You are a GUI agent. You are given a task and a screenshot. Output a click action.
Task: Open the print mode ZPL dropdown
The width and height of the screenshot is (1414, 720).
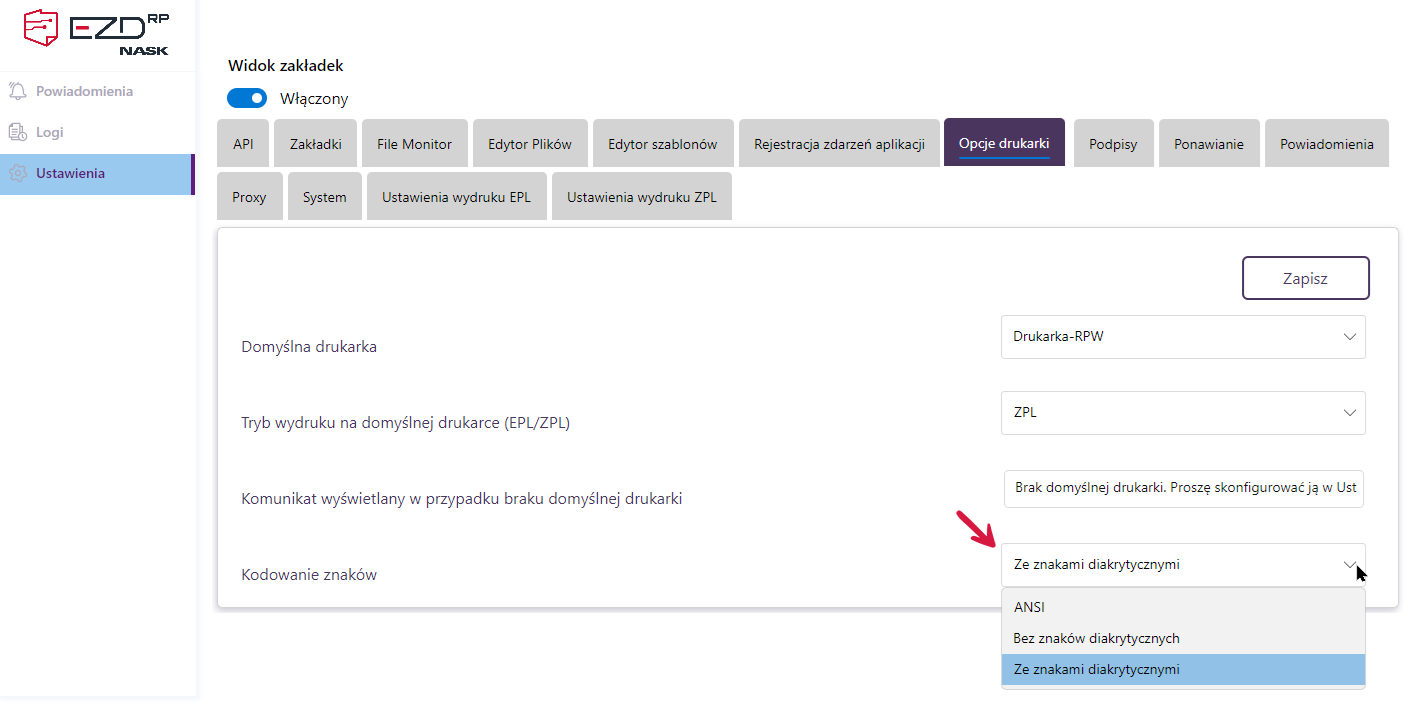pyautogui.click(x=1182, y=412)
